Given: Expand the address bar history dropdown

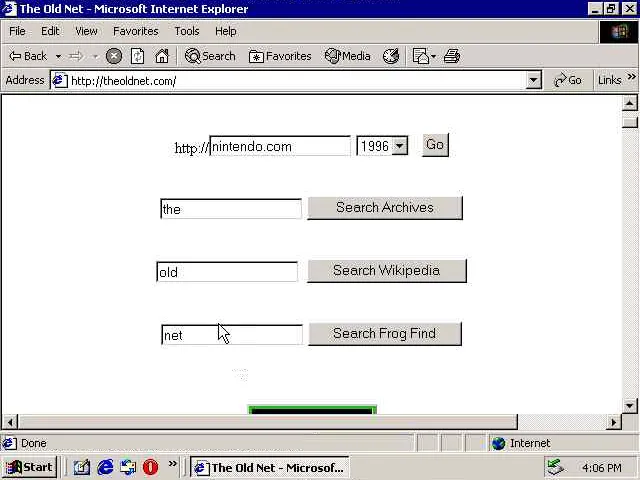Looking at the screenshot, I should [x=533, y=80].
